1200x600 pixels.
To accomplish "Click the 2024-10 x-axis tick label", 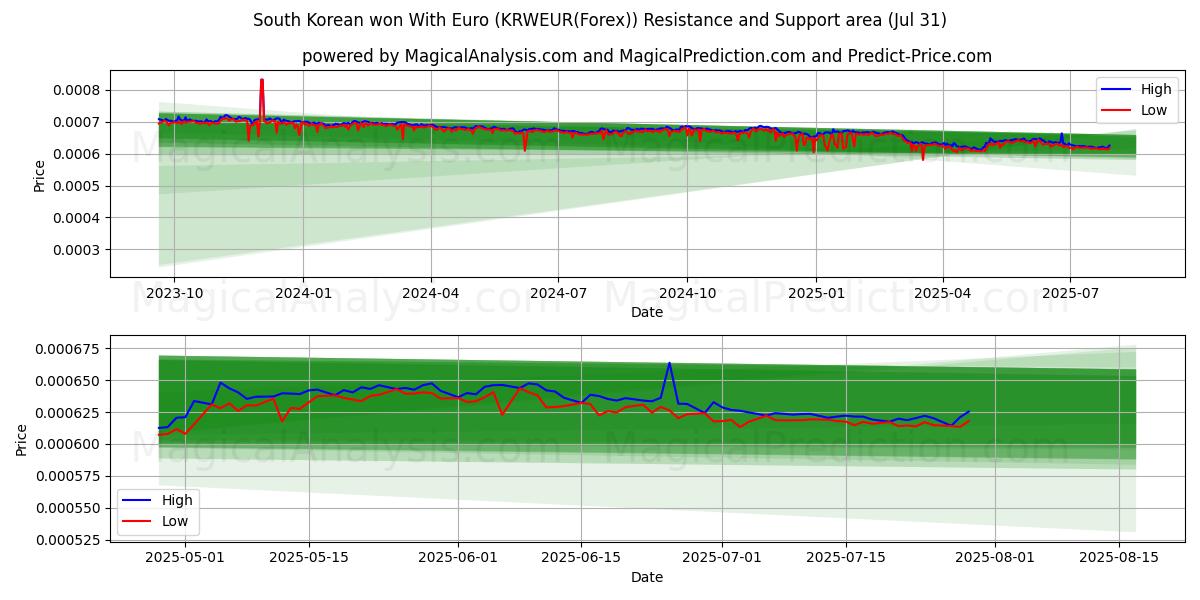I will pos(687,294).
